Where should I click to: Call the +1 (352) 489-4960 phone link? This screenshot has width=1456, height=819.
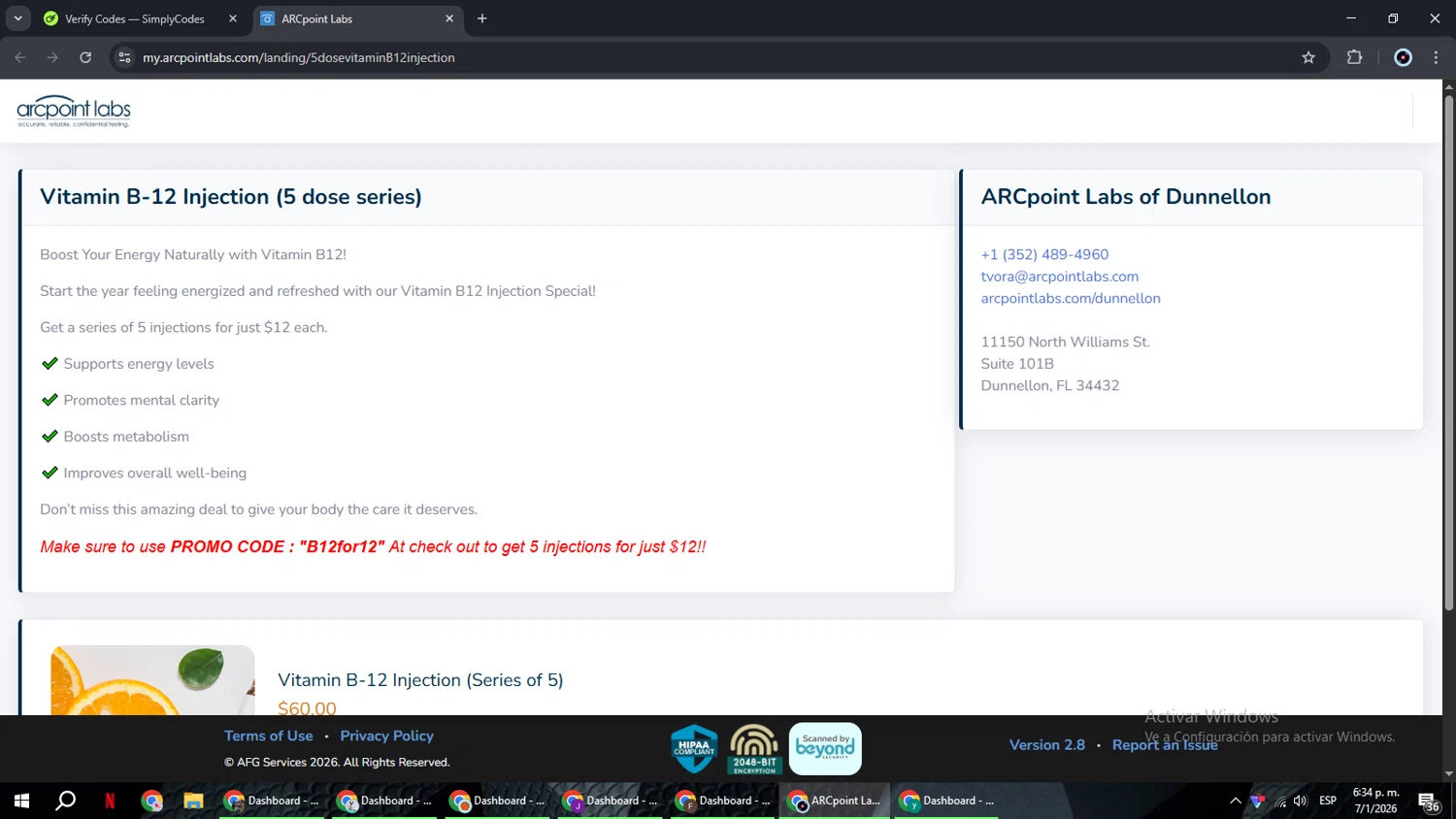(1044, 254)
